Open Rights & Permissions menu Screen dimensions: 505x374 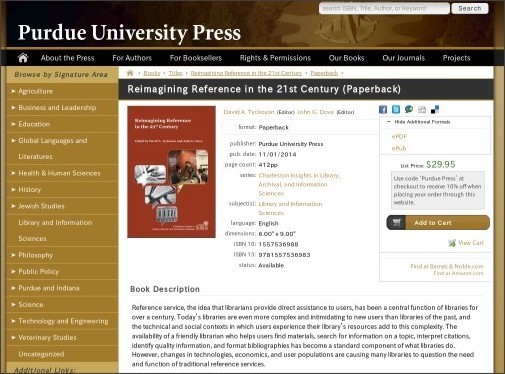point(275,58)
